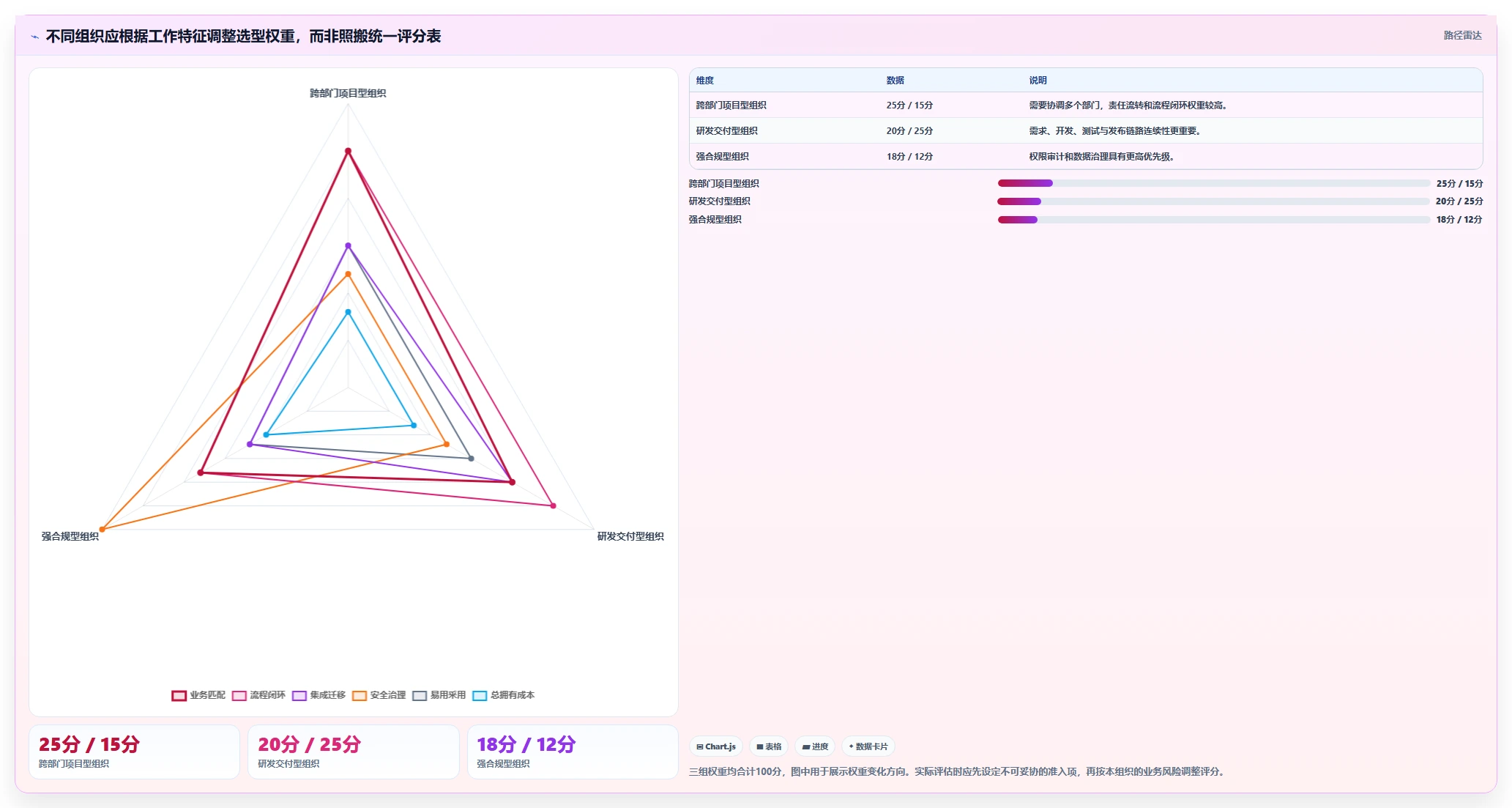Viewport: 1512px width, 808px height.
Task: Click the footnote starting with 三组权重均合计100分
Action: click(958, 771)
